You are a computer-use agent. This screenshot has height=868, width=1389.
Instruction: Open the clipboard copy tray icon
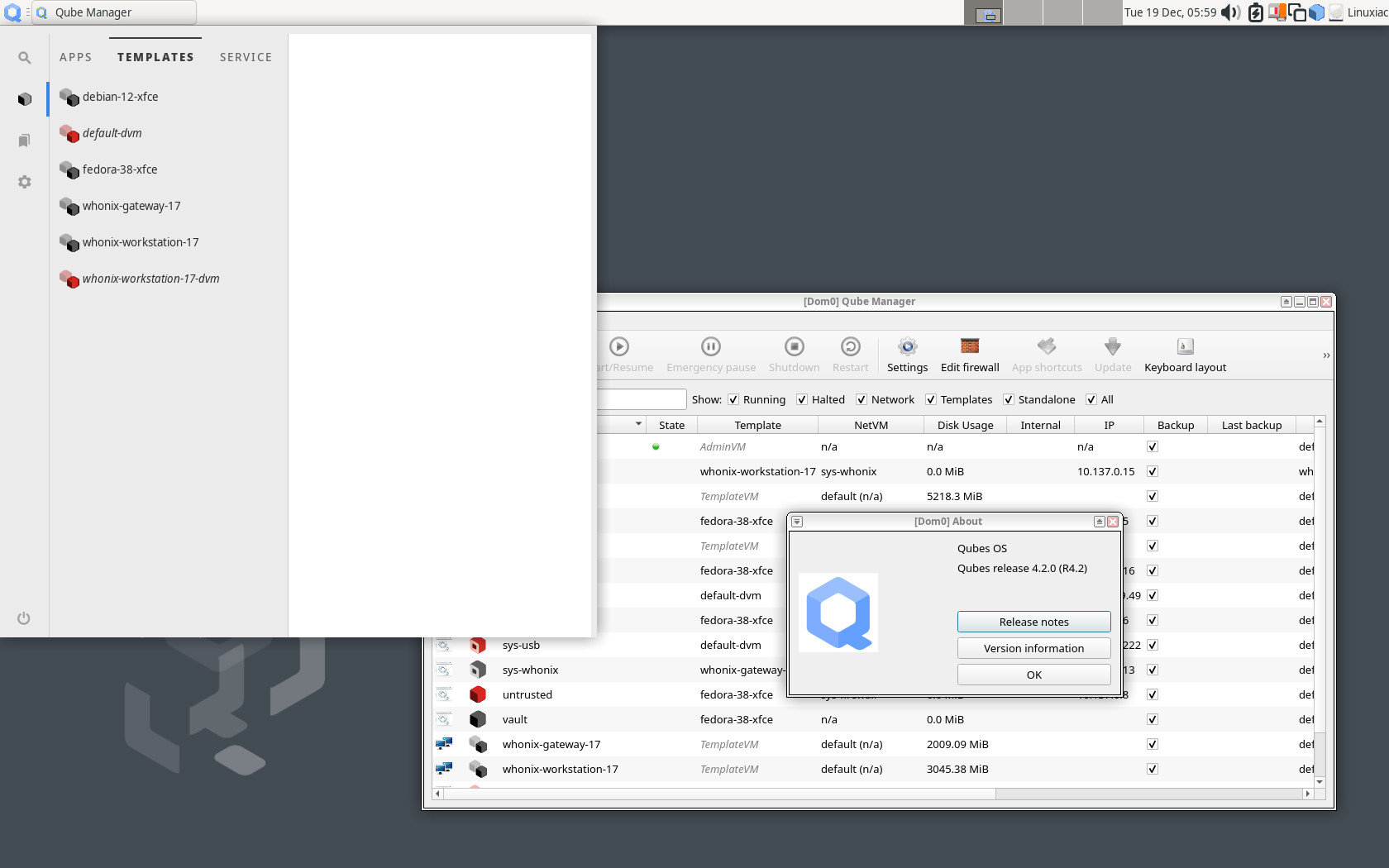click(x=1297, y=12)
